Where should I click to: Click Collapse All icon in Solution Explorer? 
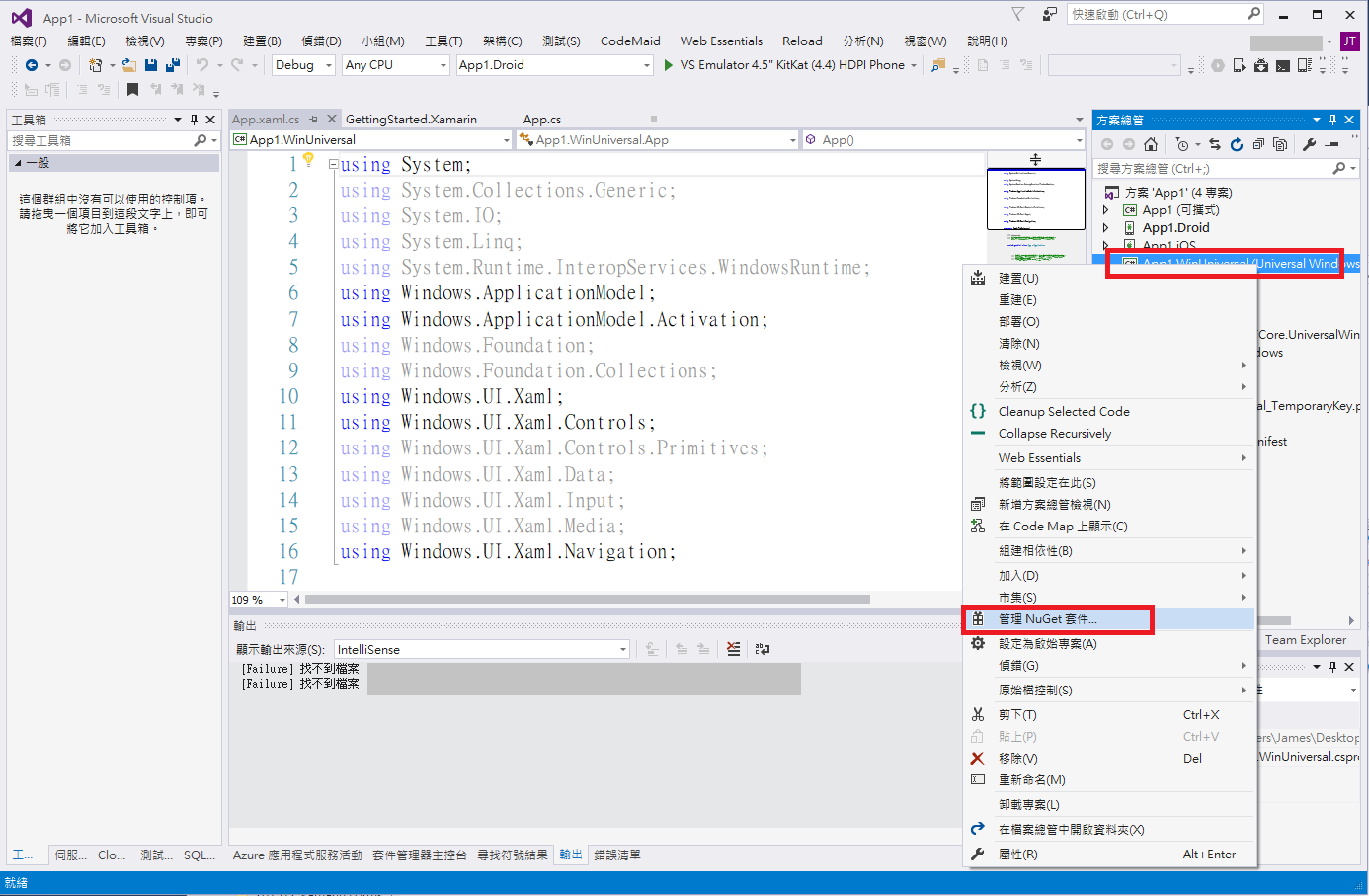coord(1258,144)
